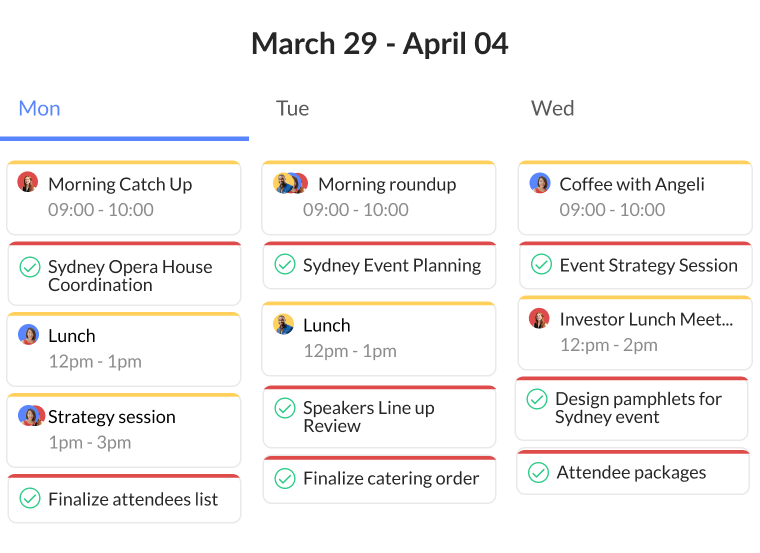
Task: Click avatar on Coffee with Angeli
Action: [x=539, y=183]
